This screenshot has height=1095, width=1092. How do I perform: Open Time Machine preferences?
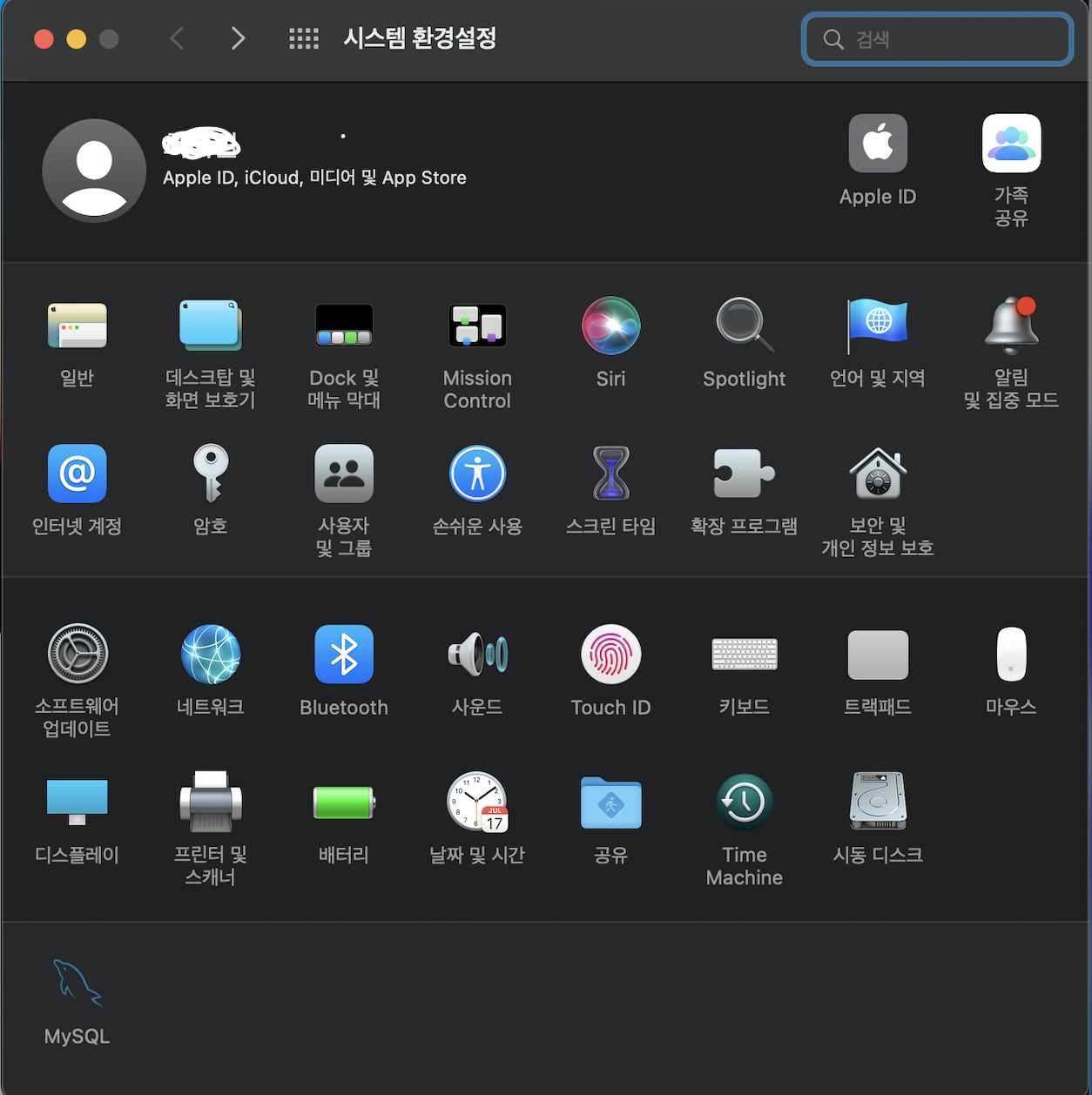pyautogui.click(x=745, y=802)
